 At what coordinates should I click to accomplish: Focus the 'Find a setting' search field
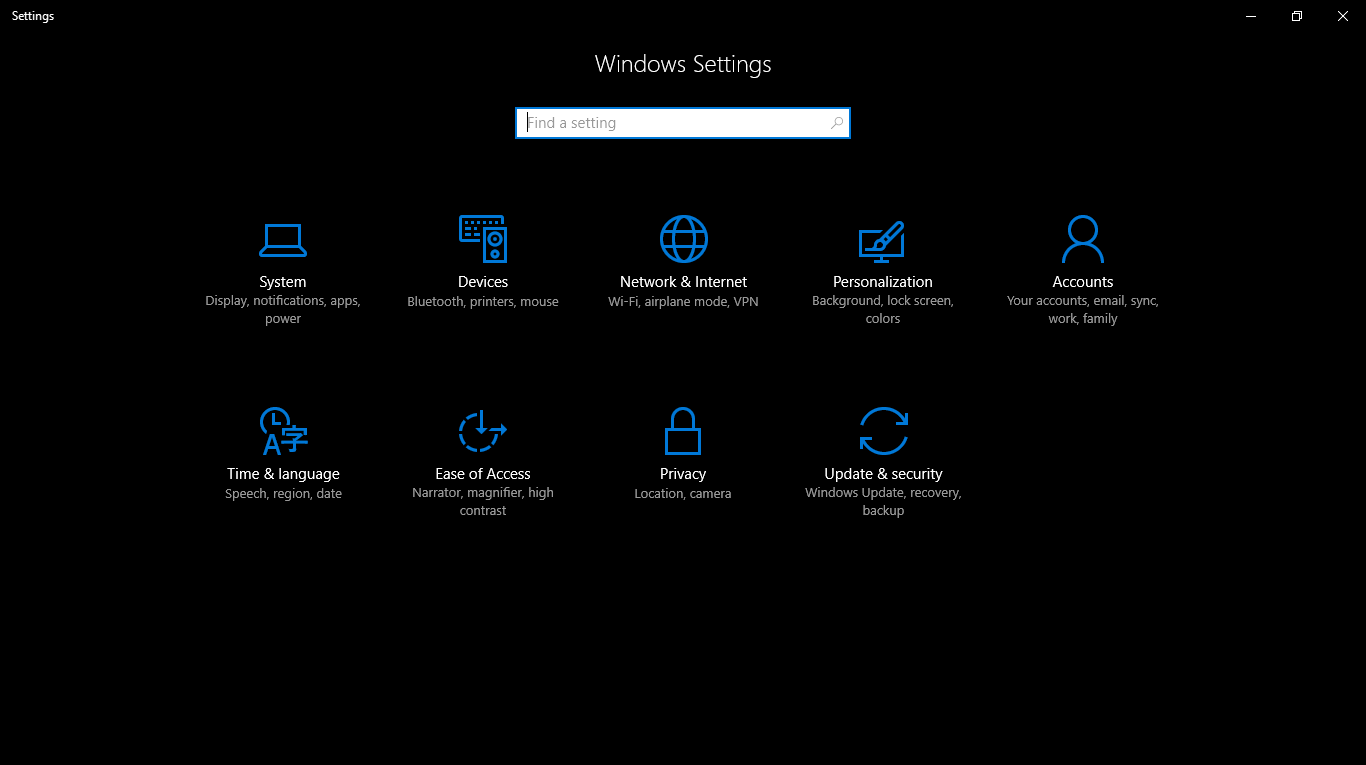683,123
